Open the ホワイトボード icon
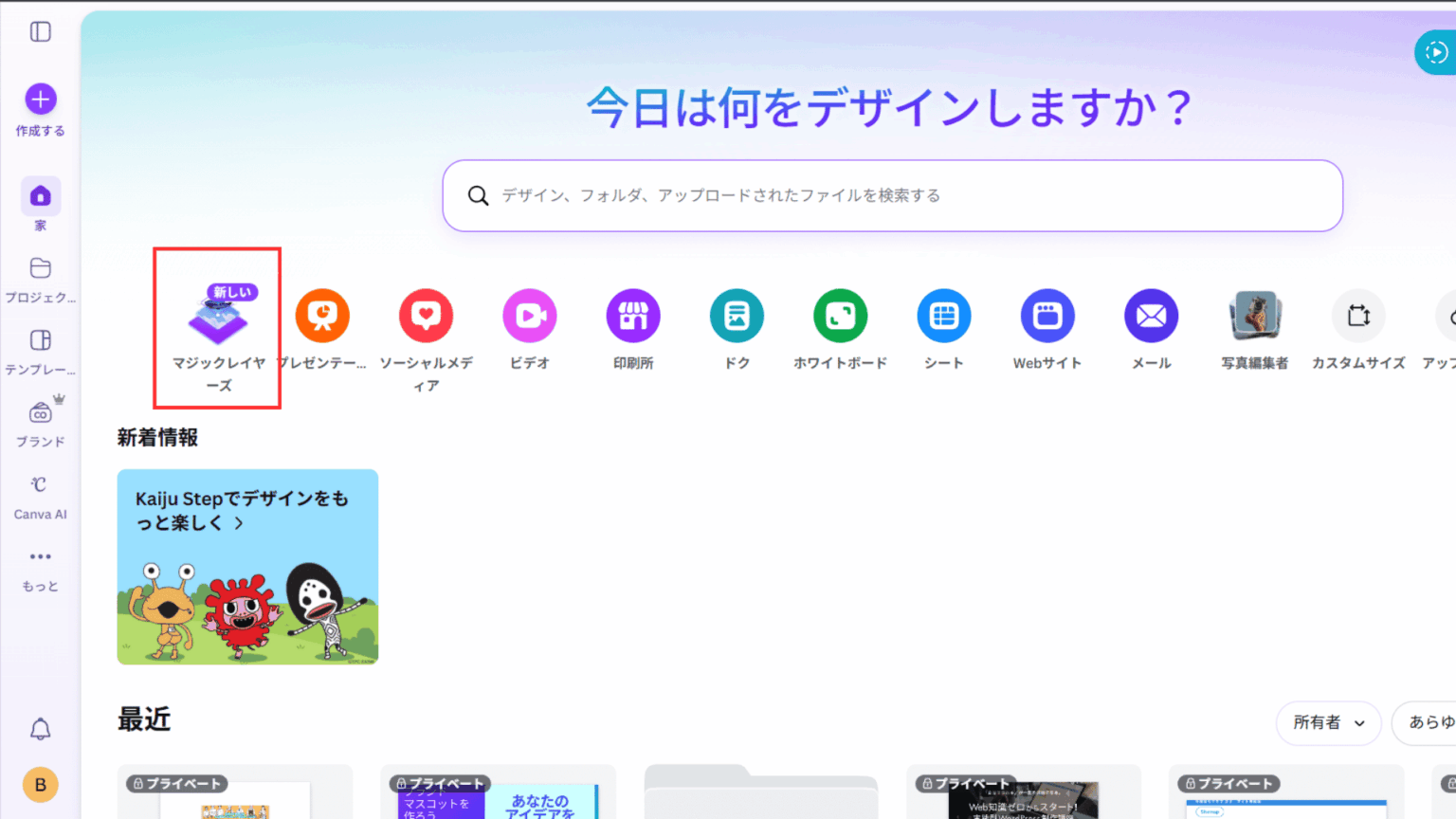The width and height of the screenshot is (1456, 819). 840,316
